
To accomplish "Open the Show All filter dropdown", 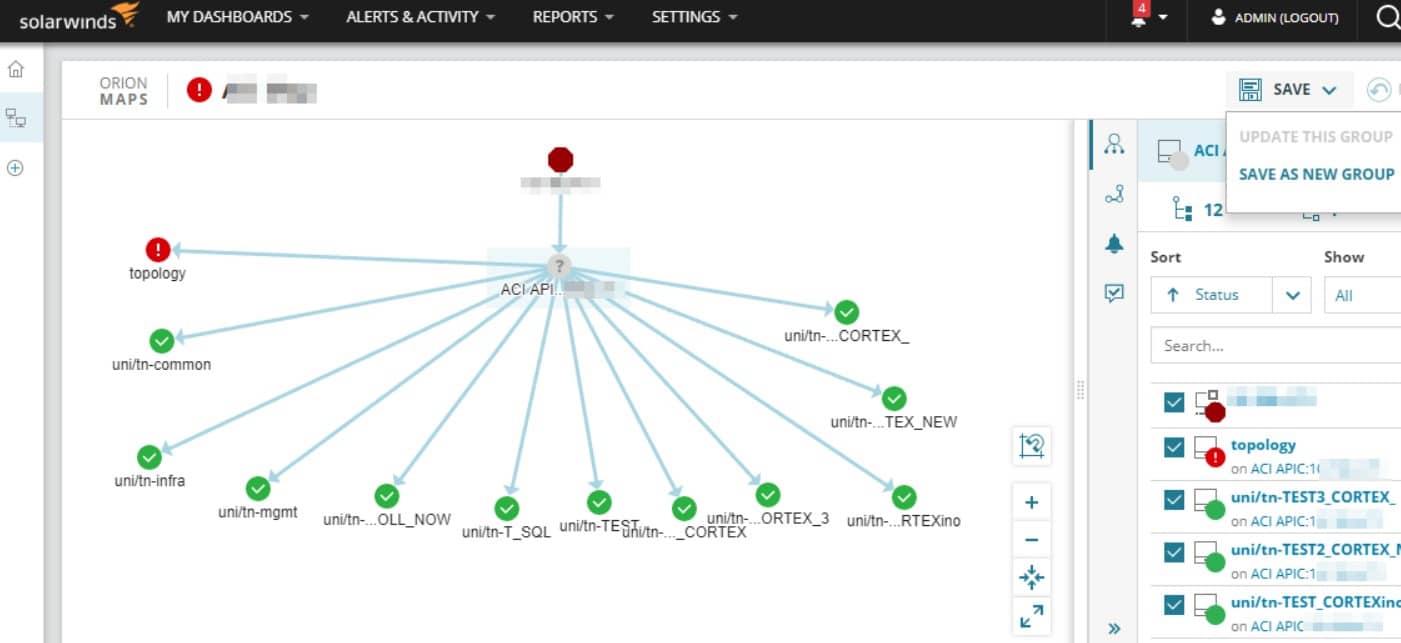I will coord(1362,295).
